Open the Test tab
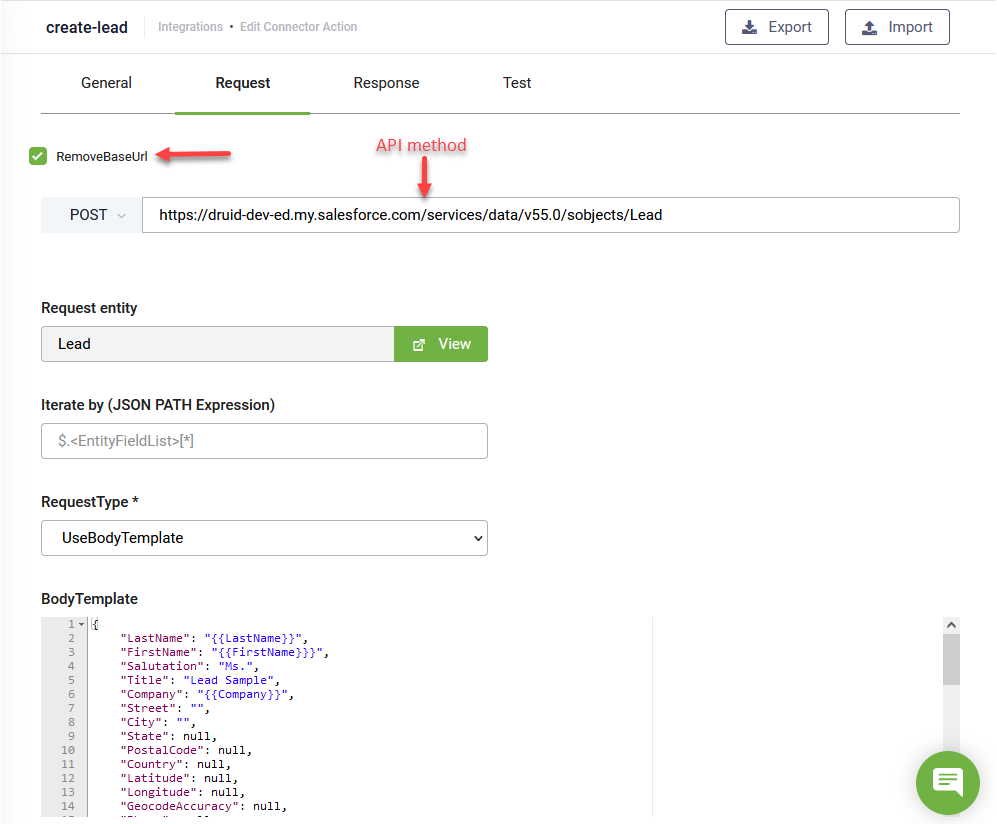This screenshot has width=997, height=824. point(517,83)
